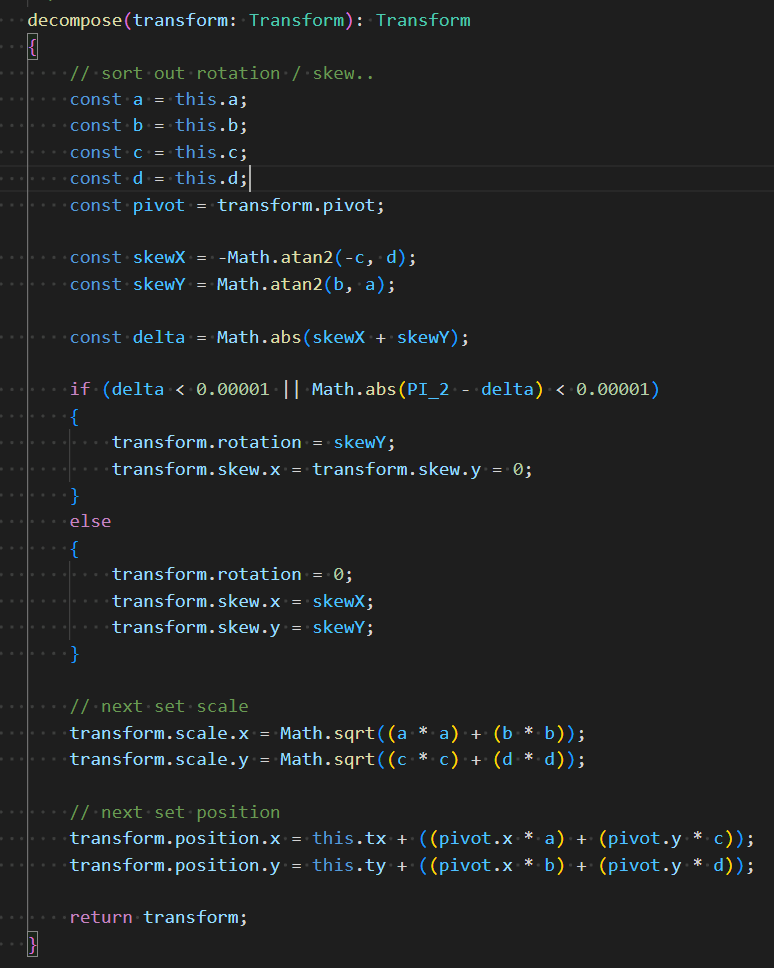Click the return keyword

click(x=101, y=917)
